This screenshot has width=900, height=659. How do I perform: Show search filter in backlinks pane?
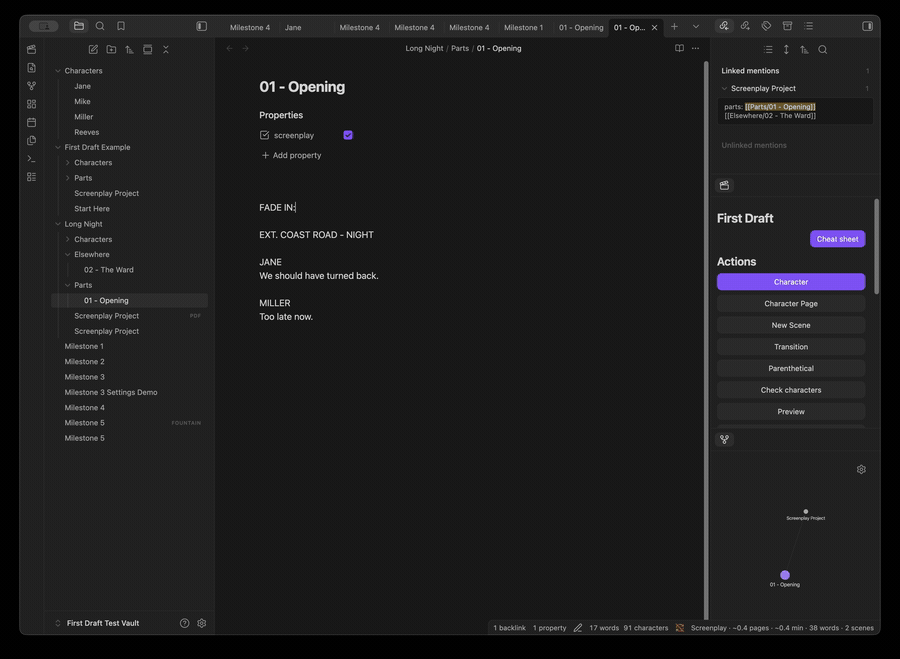tap(823, 49)
